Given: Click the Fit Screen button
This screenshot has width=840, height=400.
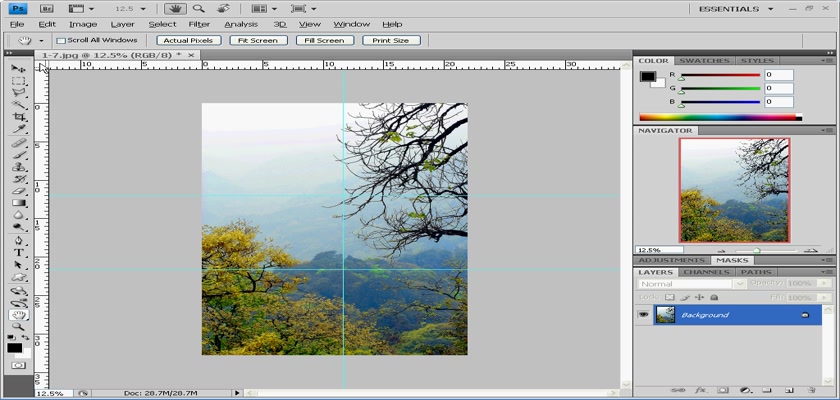Looking at the screenshot, I should (257, 40).
